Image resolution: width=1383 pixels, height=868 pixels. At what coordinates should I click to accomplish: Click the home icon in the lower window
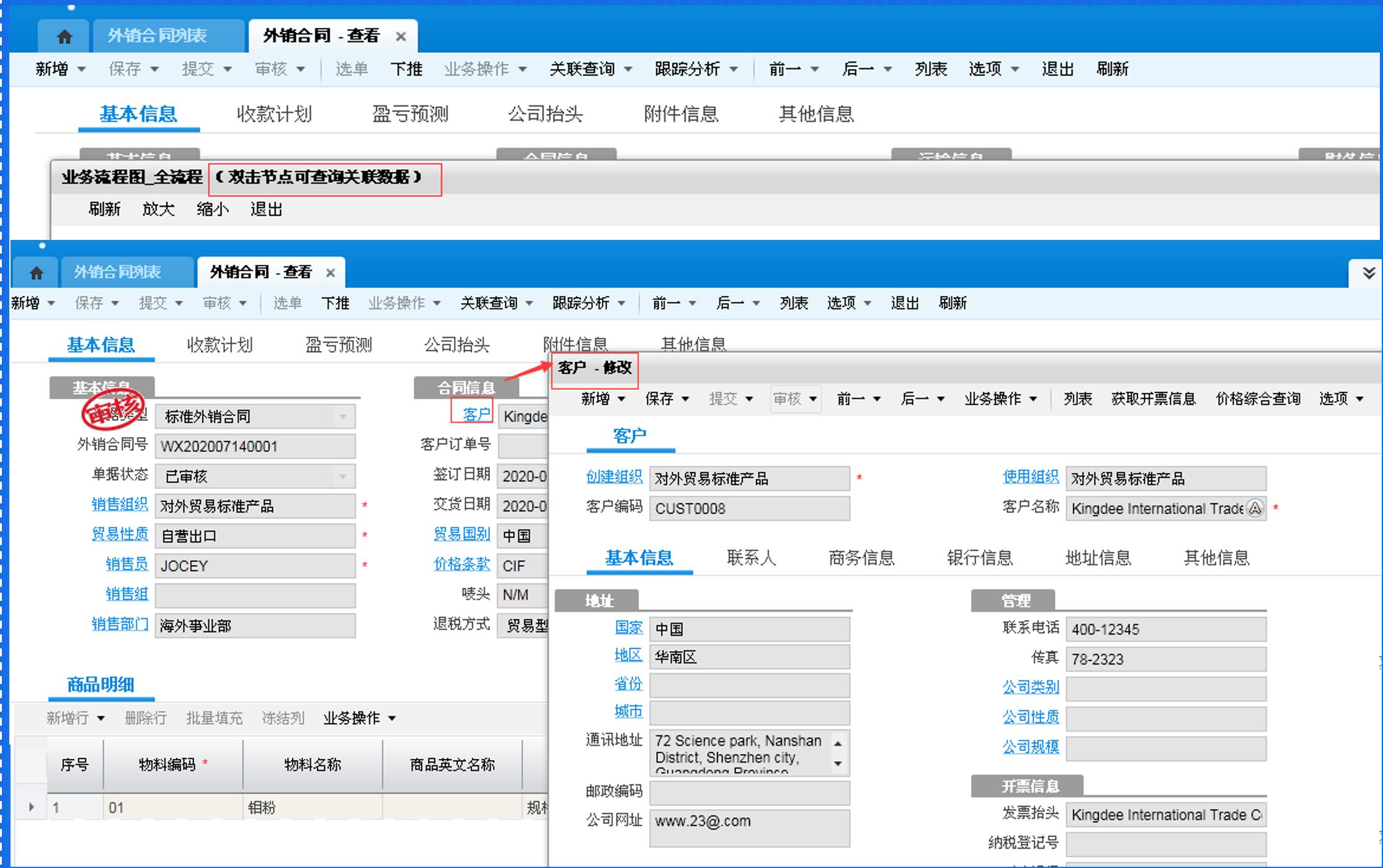click(x=37, y=273)
